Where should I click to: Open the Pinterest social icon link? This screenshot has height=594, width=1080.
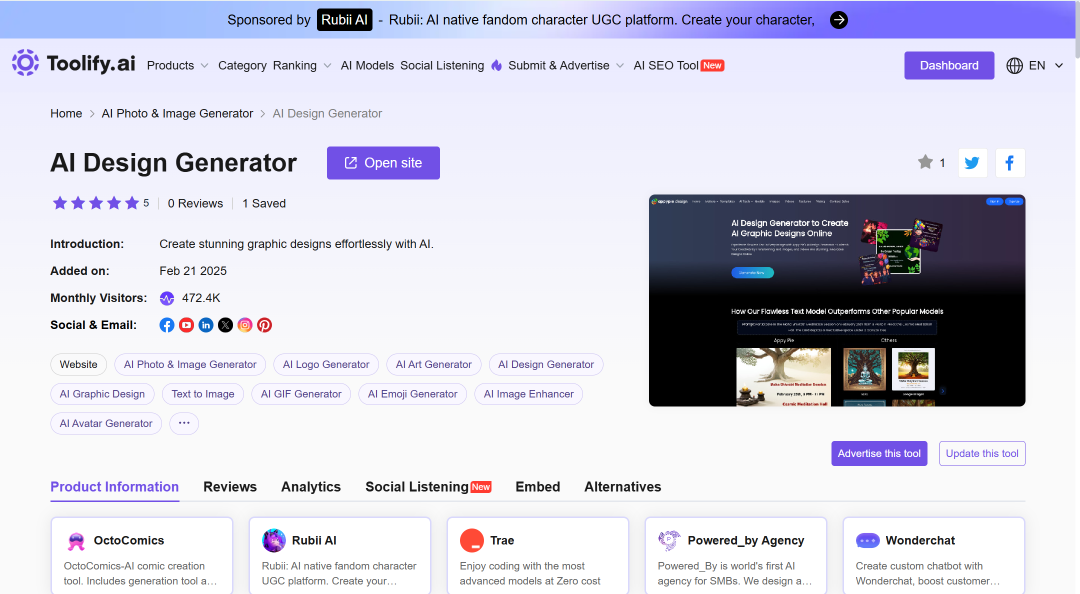264,325
